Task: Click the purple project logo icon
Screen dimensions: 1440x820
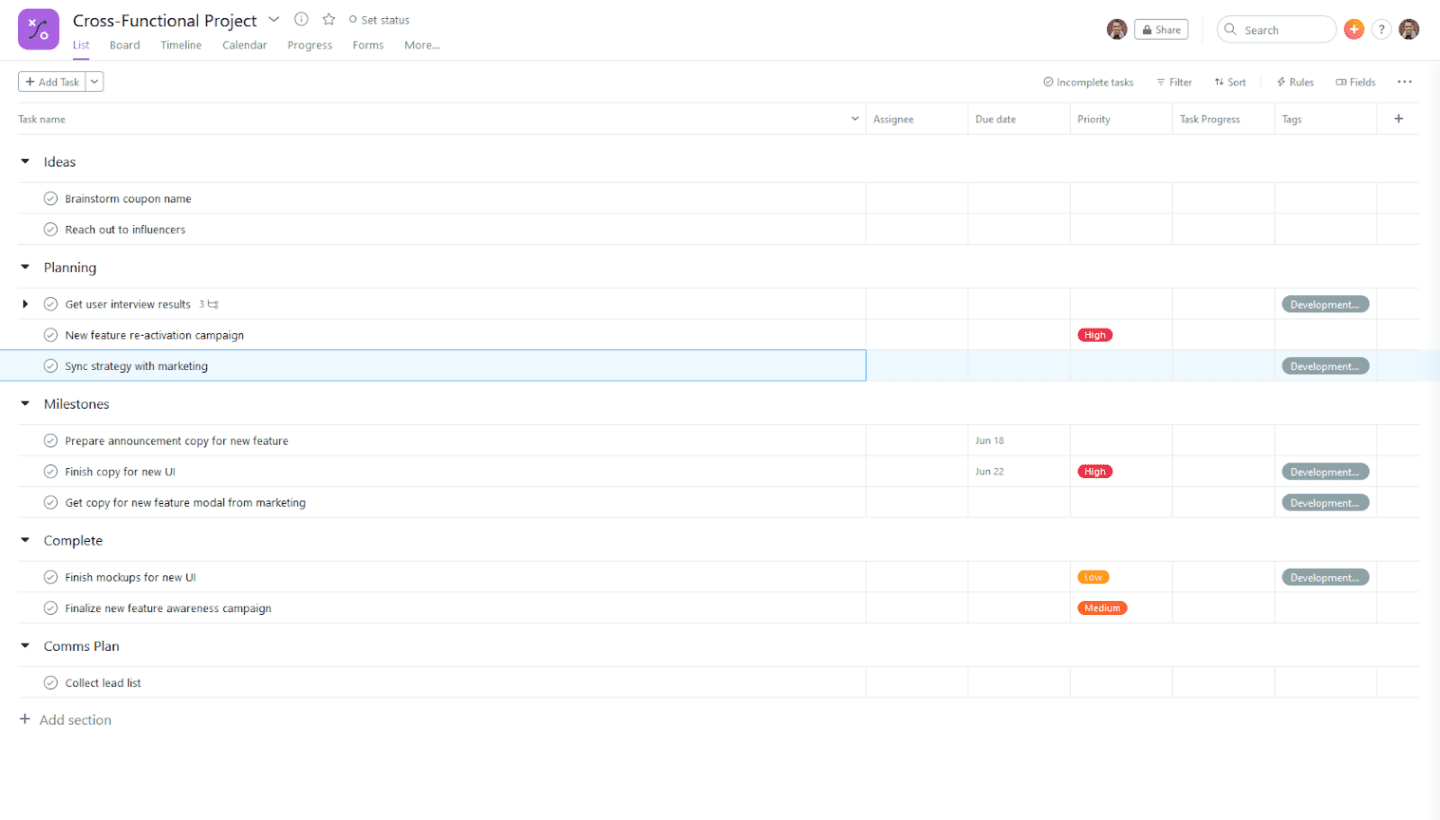Action: point(39,29)
